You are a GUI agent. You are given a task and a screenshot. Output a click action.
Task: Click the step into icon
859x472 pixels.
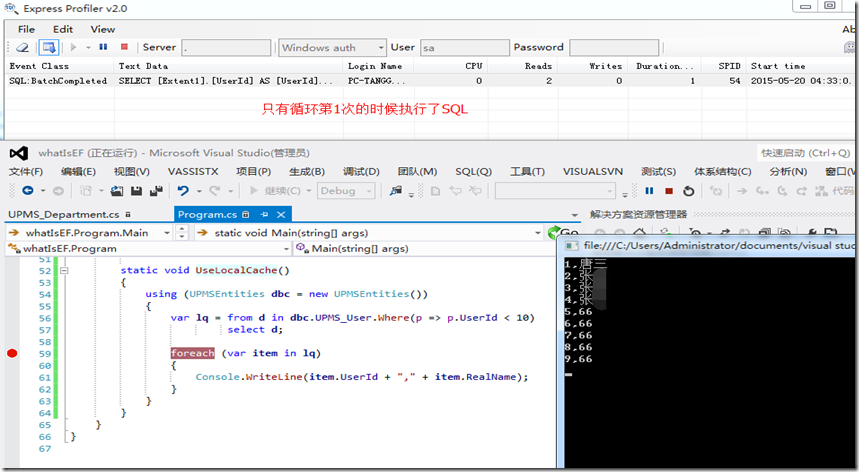[761, 191]
